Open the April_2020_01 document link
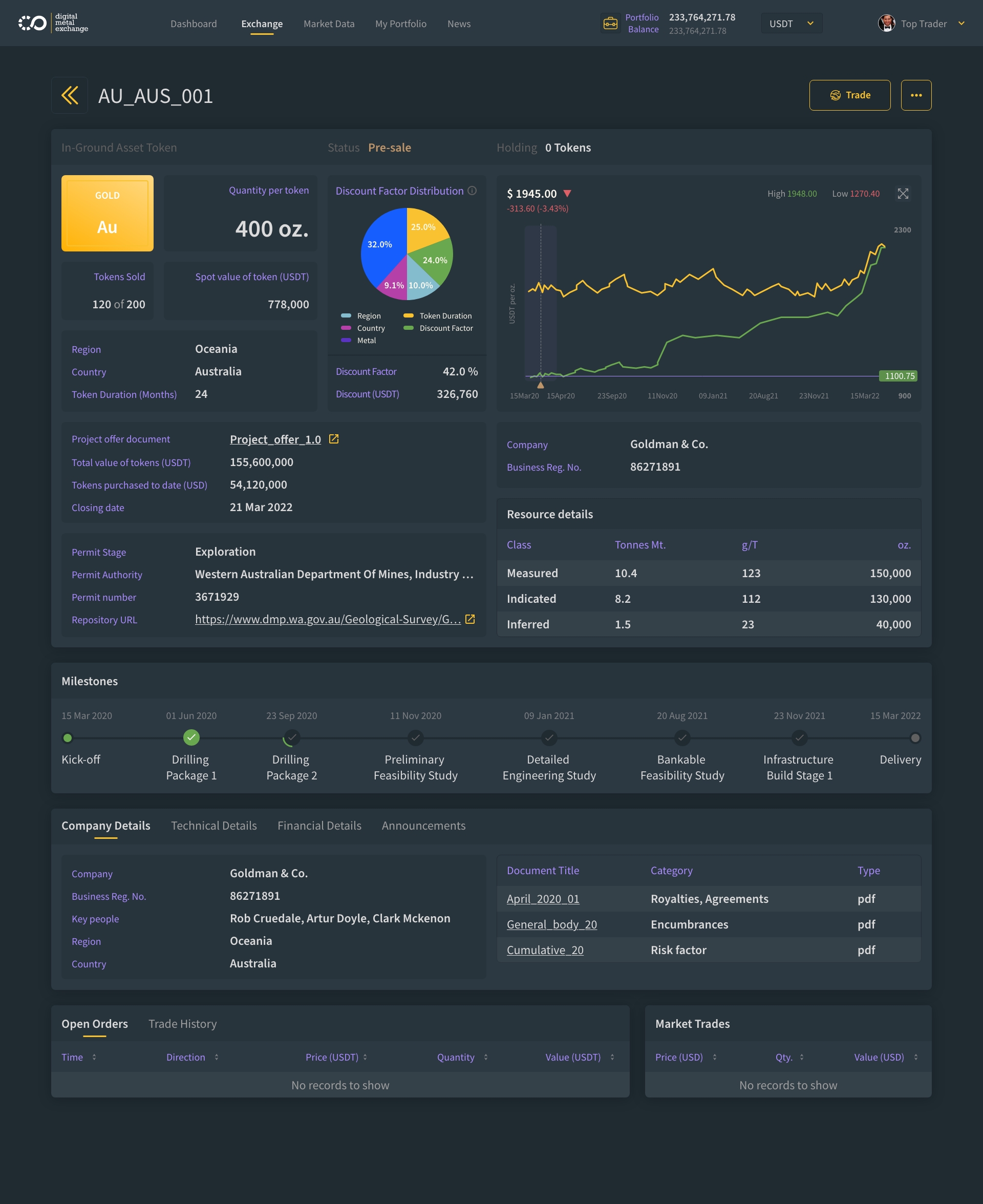The image size is (983, 1204). point(543,899)
